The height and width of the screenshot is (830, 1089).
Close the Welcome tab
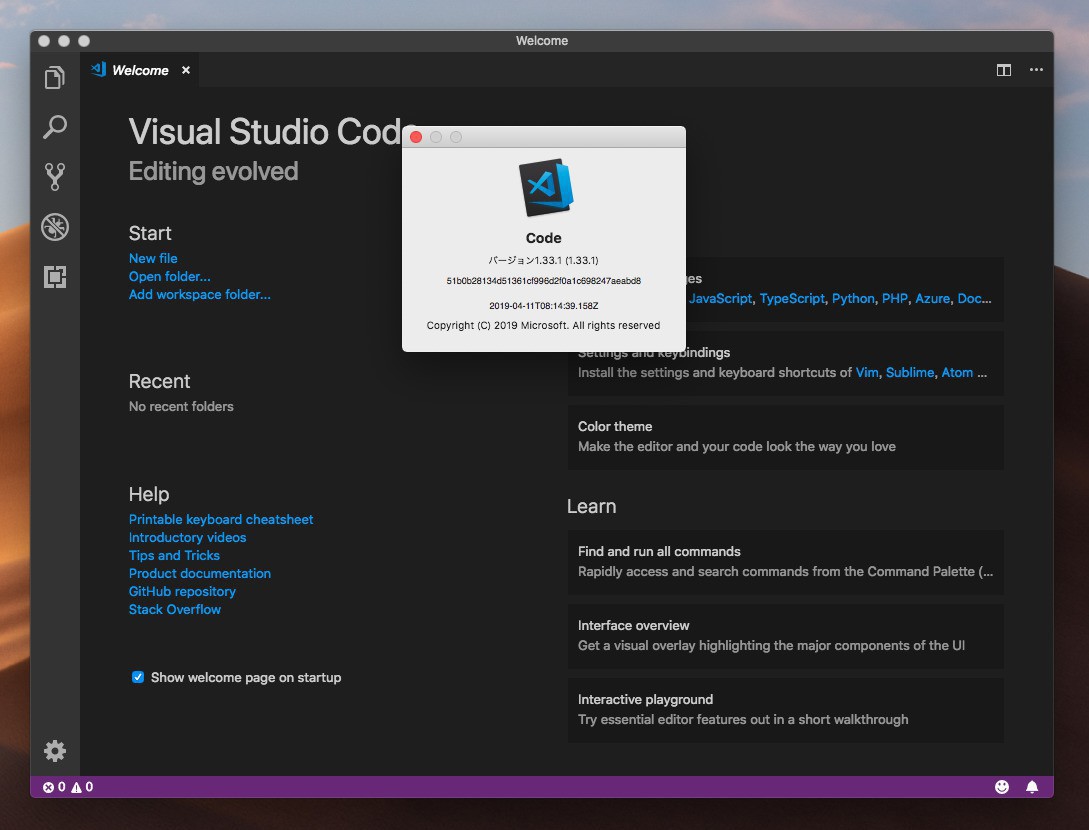point(186,70)
